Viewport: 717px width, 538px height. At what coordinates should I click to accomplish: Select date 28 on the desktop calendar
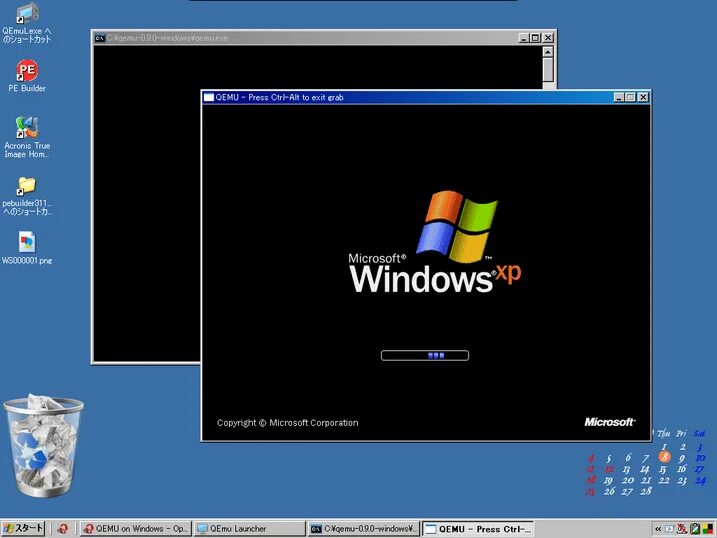click(x=645, y=491)
